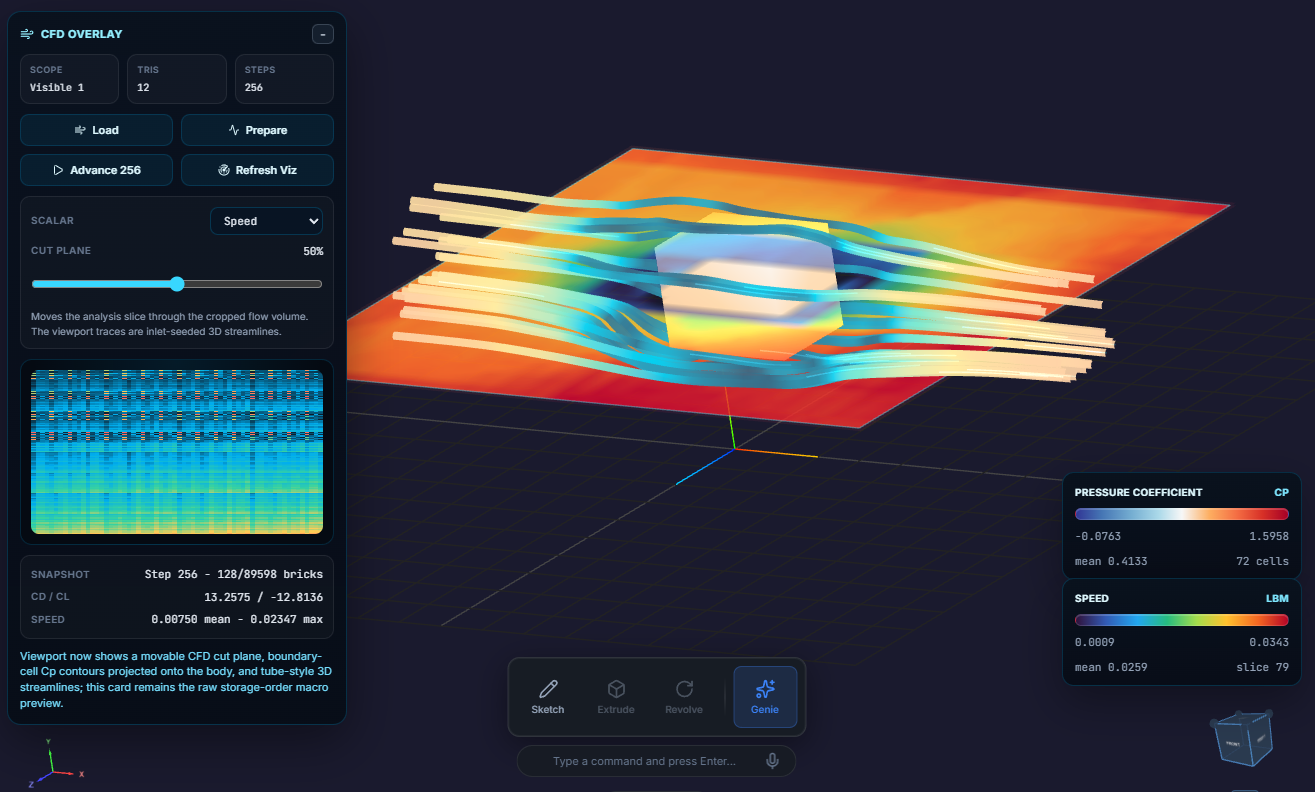Open the Scalar dropdown showing Speed
Viewport: 1315px width, 792px height.
pyautogui.click(x=266, y=220)
